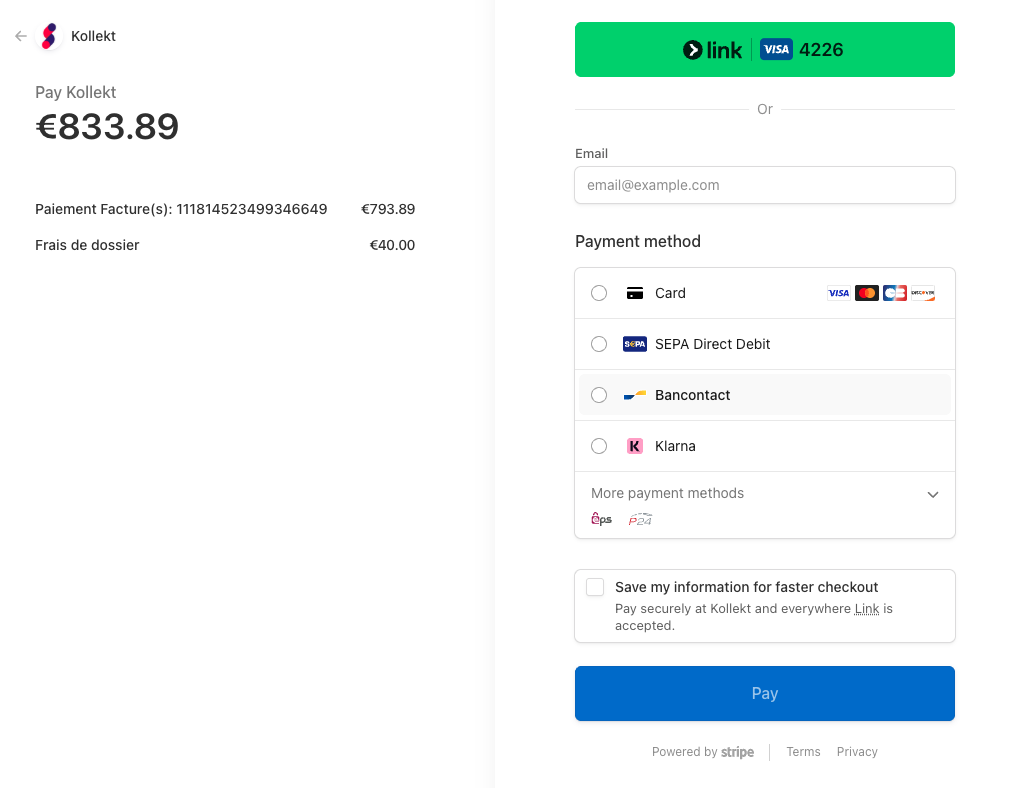Click the Przelewy24 payment method icon
1025x788 pixels.
coord(639,519)
